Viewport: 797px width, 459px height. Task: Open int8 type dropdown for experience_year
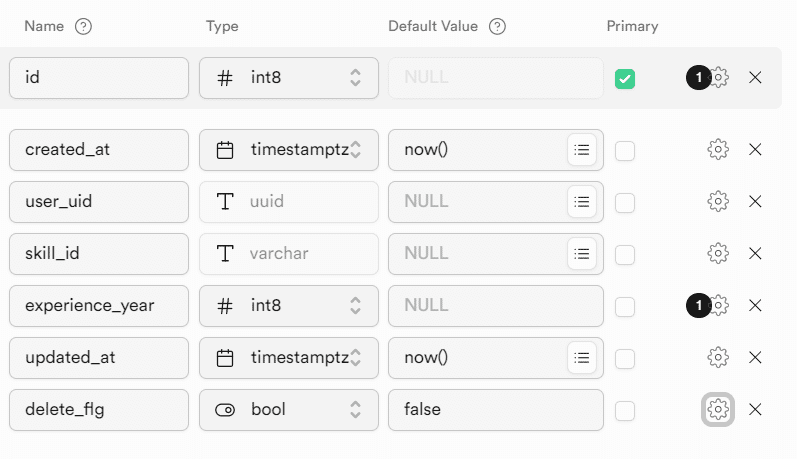coord(289,305)
